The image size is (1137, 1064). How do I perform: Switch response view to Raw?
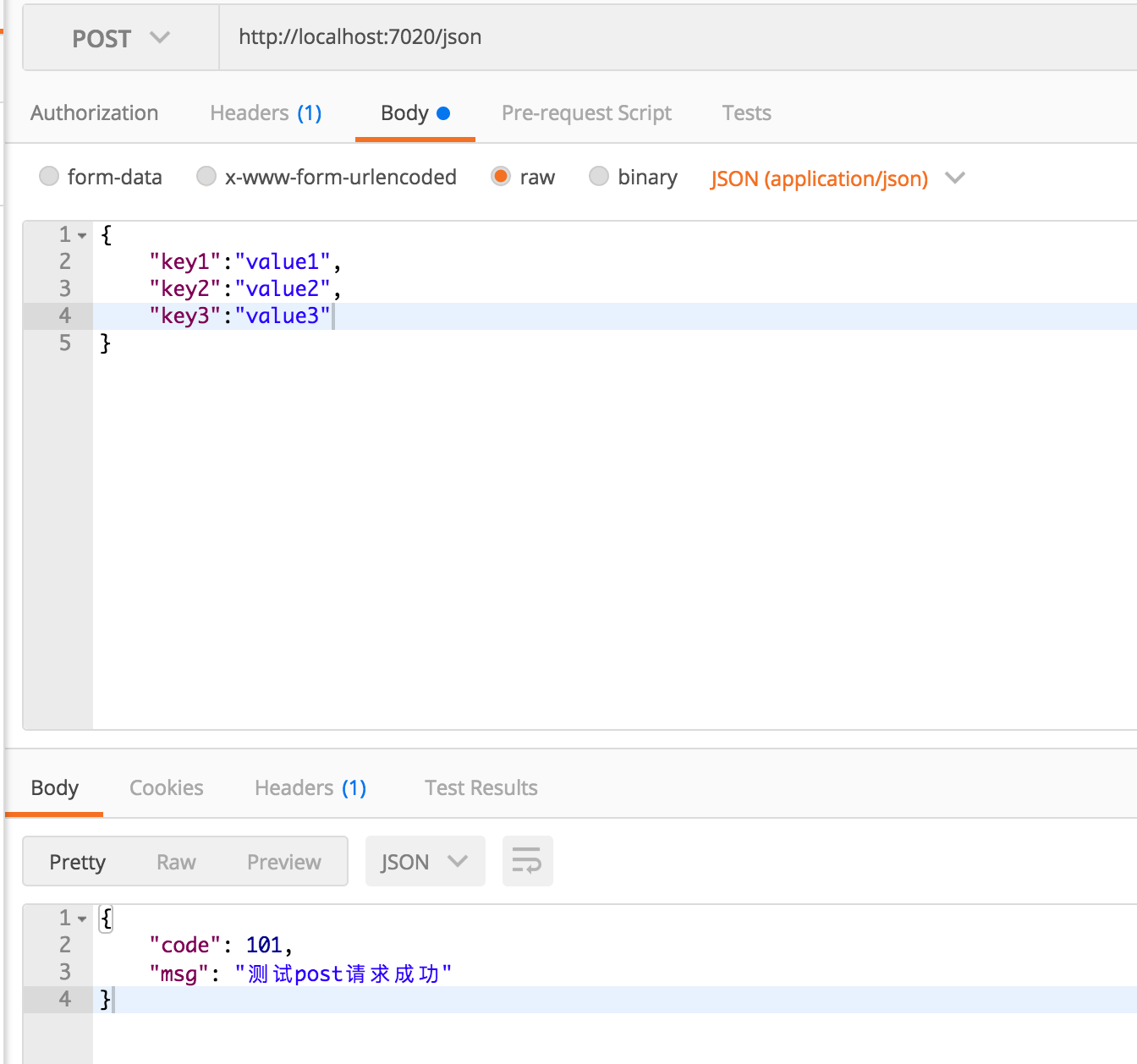coord(176,862)
